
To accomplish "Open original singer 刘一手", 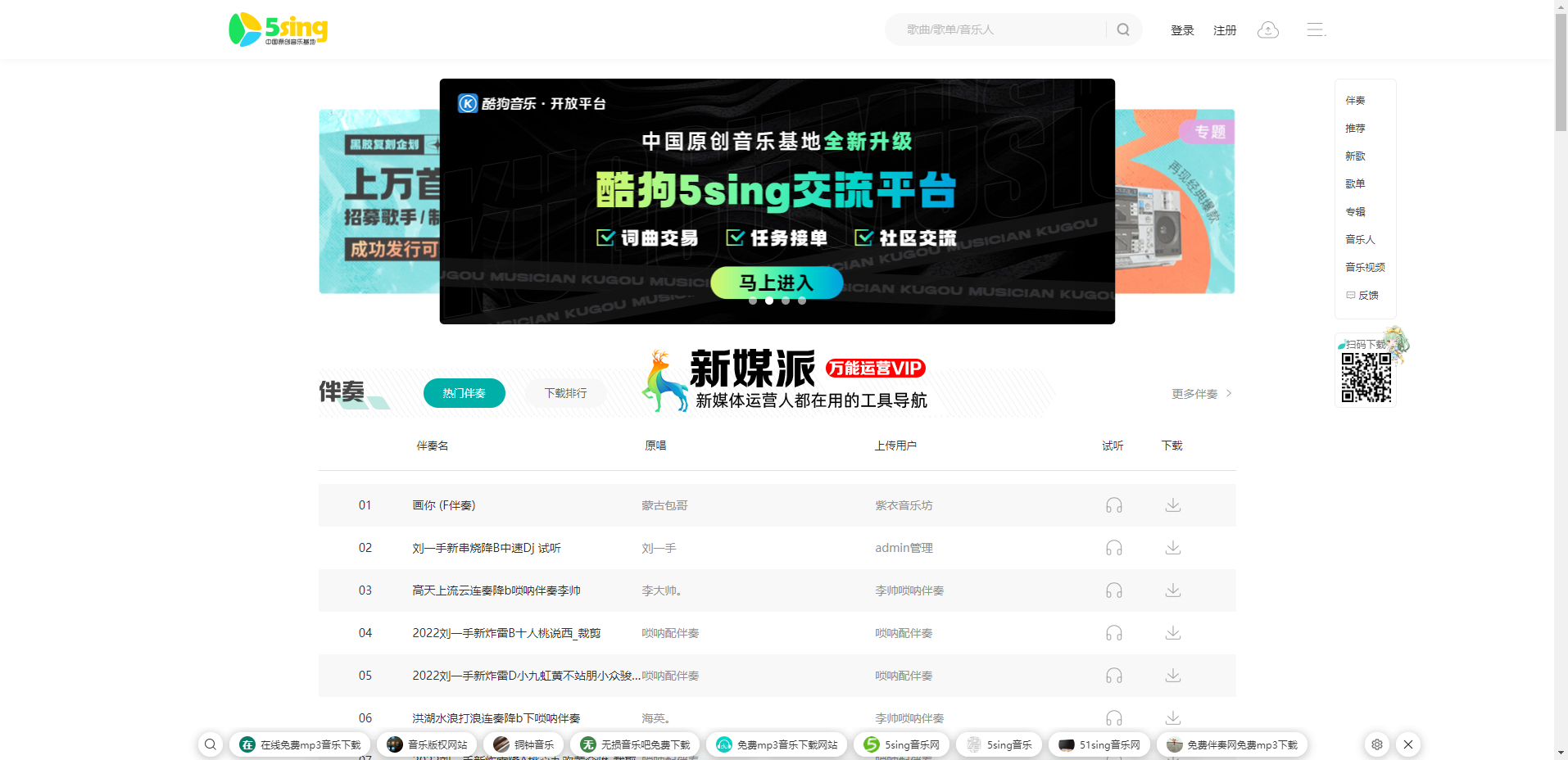I will coord(659,548).
